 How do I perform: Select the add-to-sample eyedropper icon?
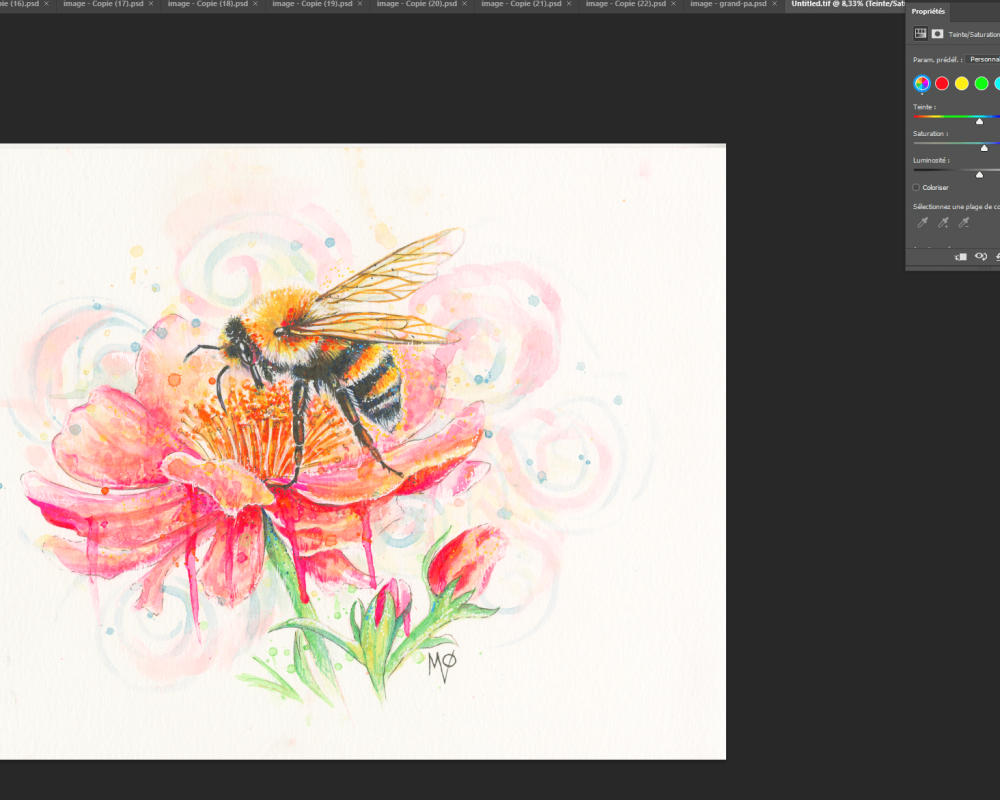942,222
